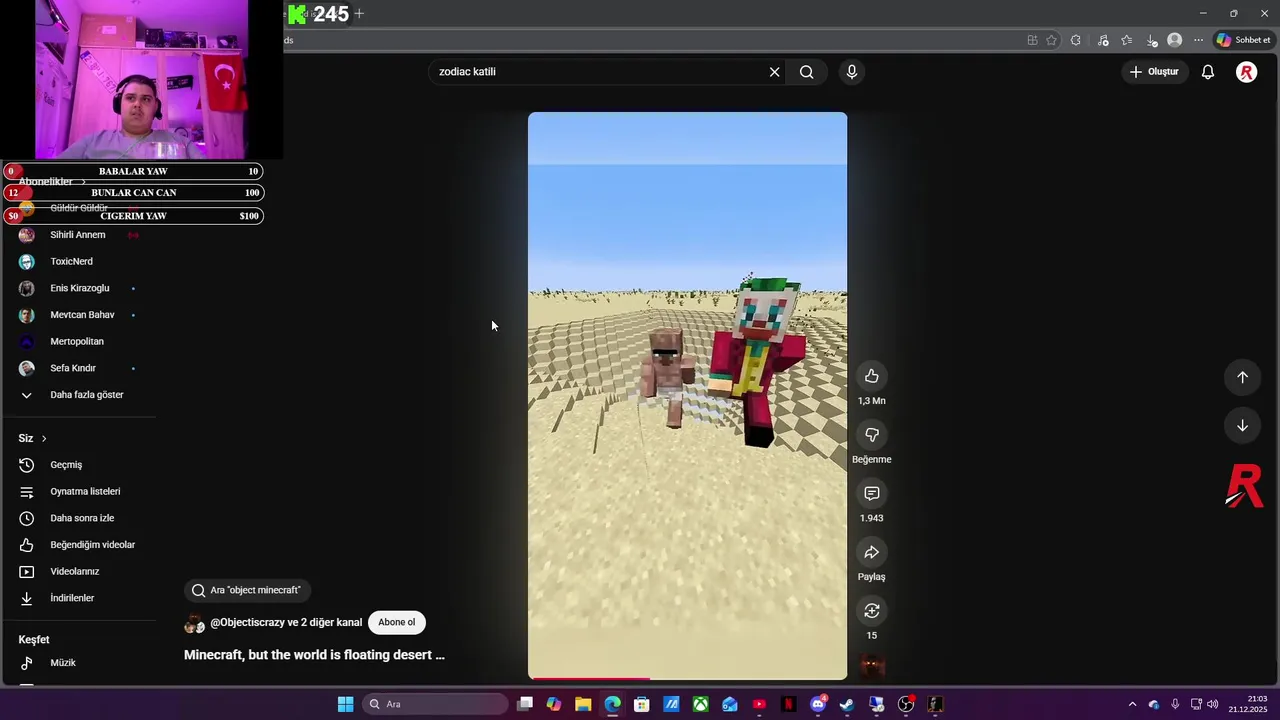
Task: Start voice search with the microphone icon
Action: tap(852, 72)
